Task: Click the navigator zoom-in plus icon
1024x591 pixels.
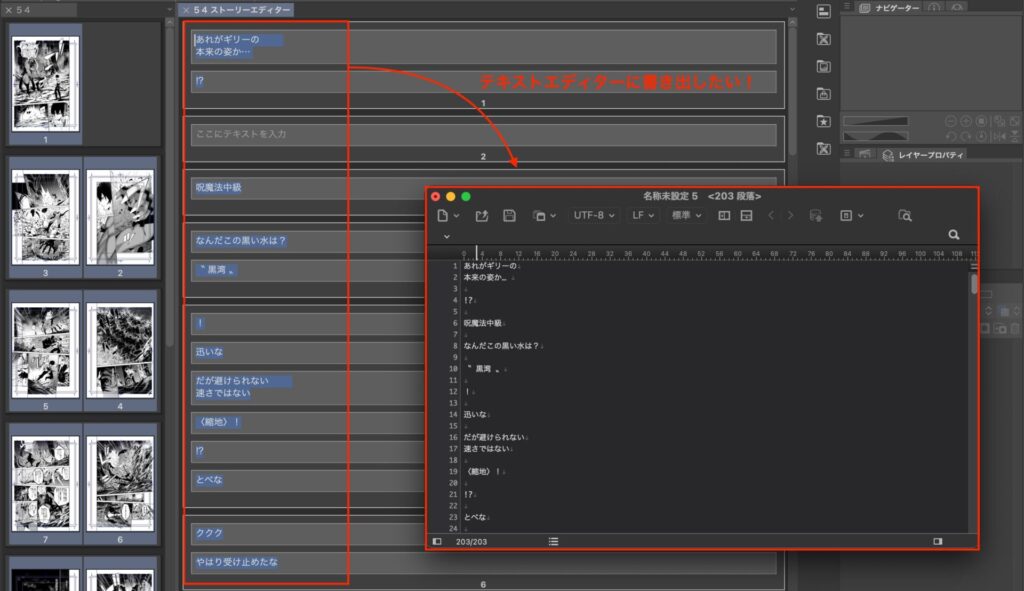Action: (967, 121)
